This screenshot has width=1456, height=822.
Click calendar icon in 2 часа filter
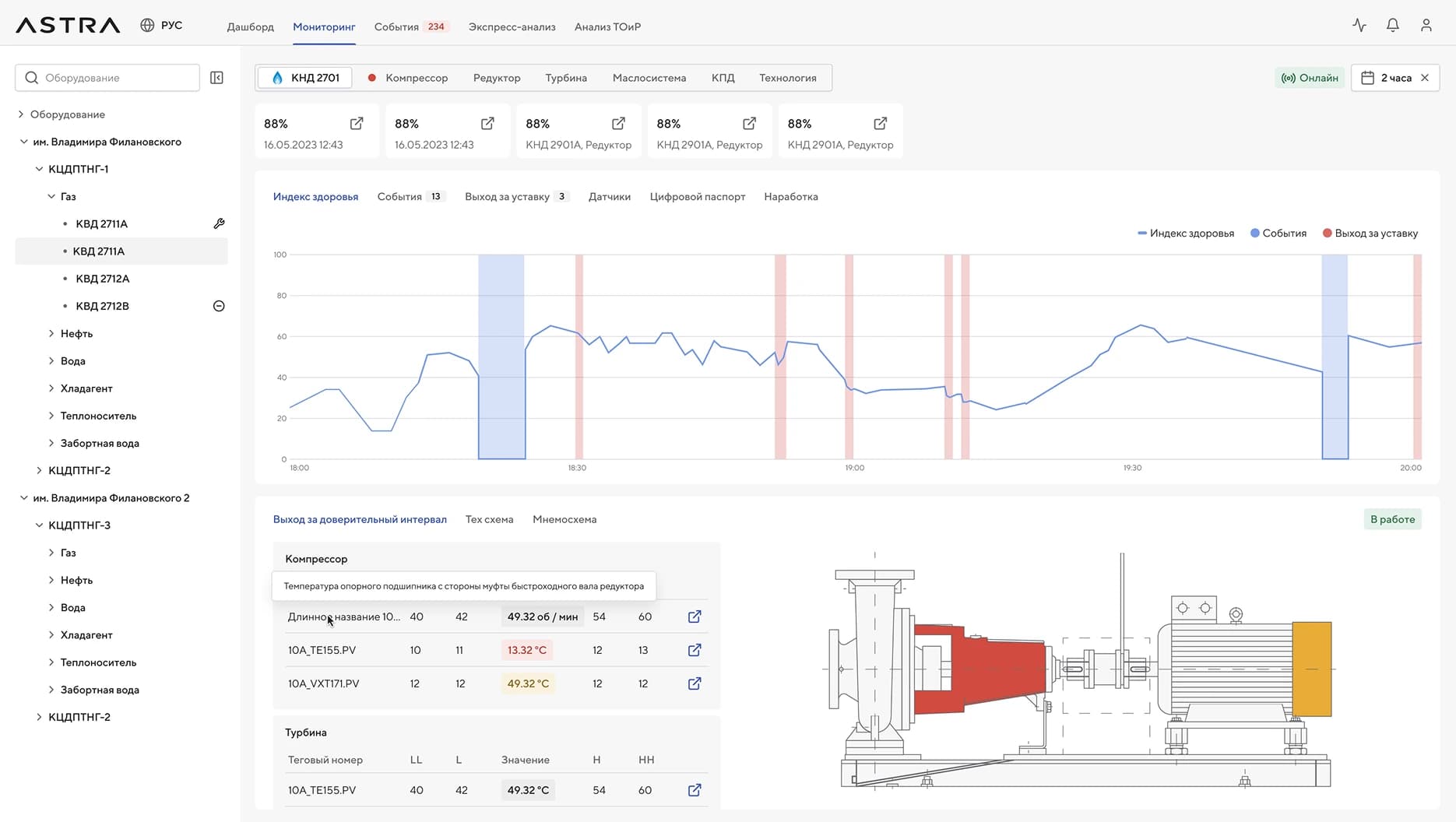click(x=1368, y=78)
